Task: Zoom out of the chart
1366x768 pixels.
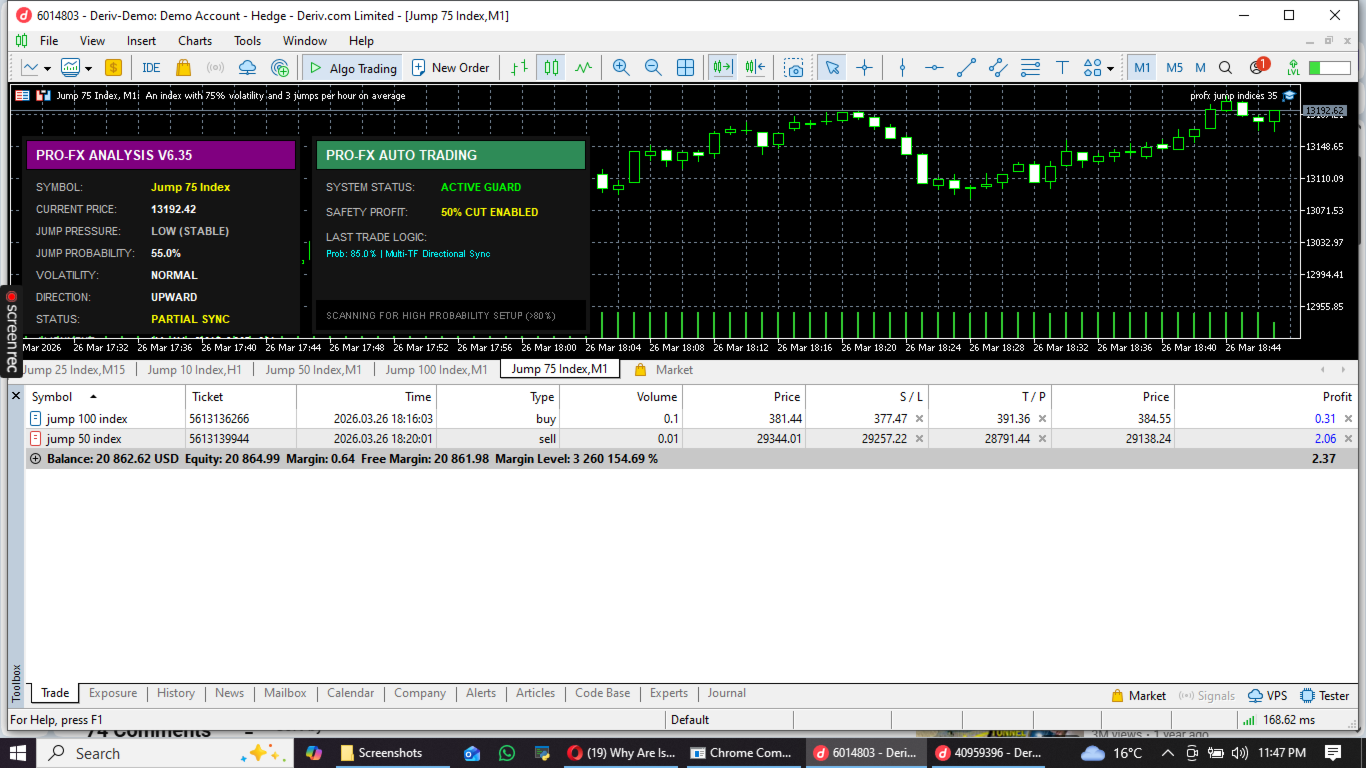Action: tap(653, 68)
